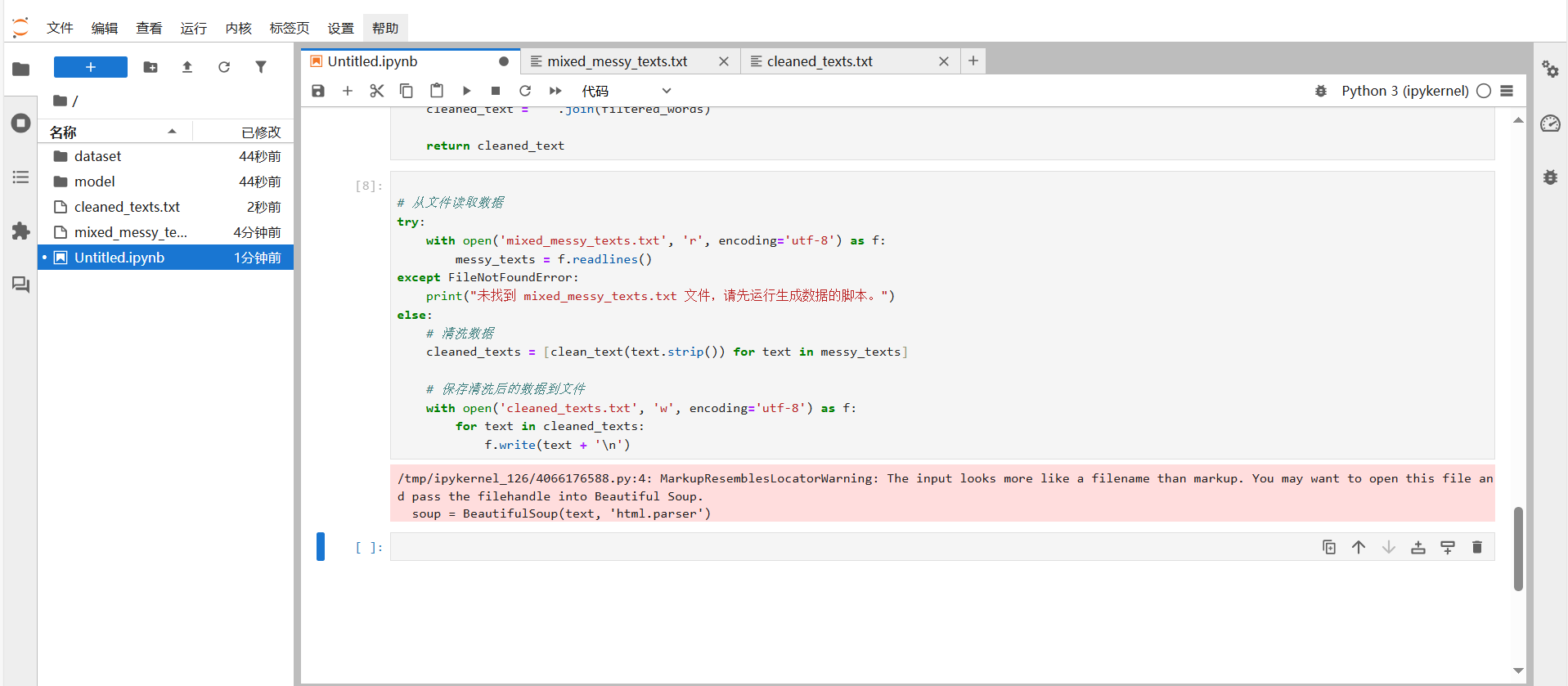Open the extension manager panel
The width and height of the screenshot is (1568, 686).
[21, 231]
